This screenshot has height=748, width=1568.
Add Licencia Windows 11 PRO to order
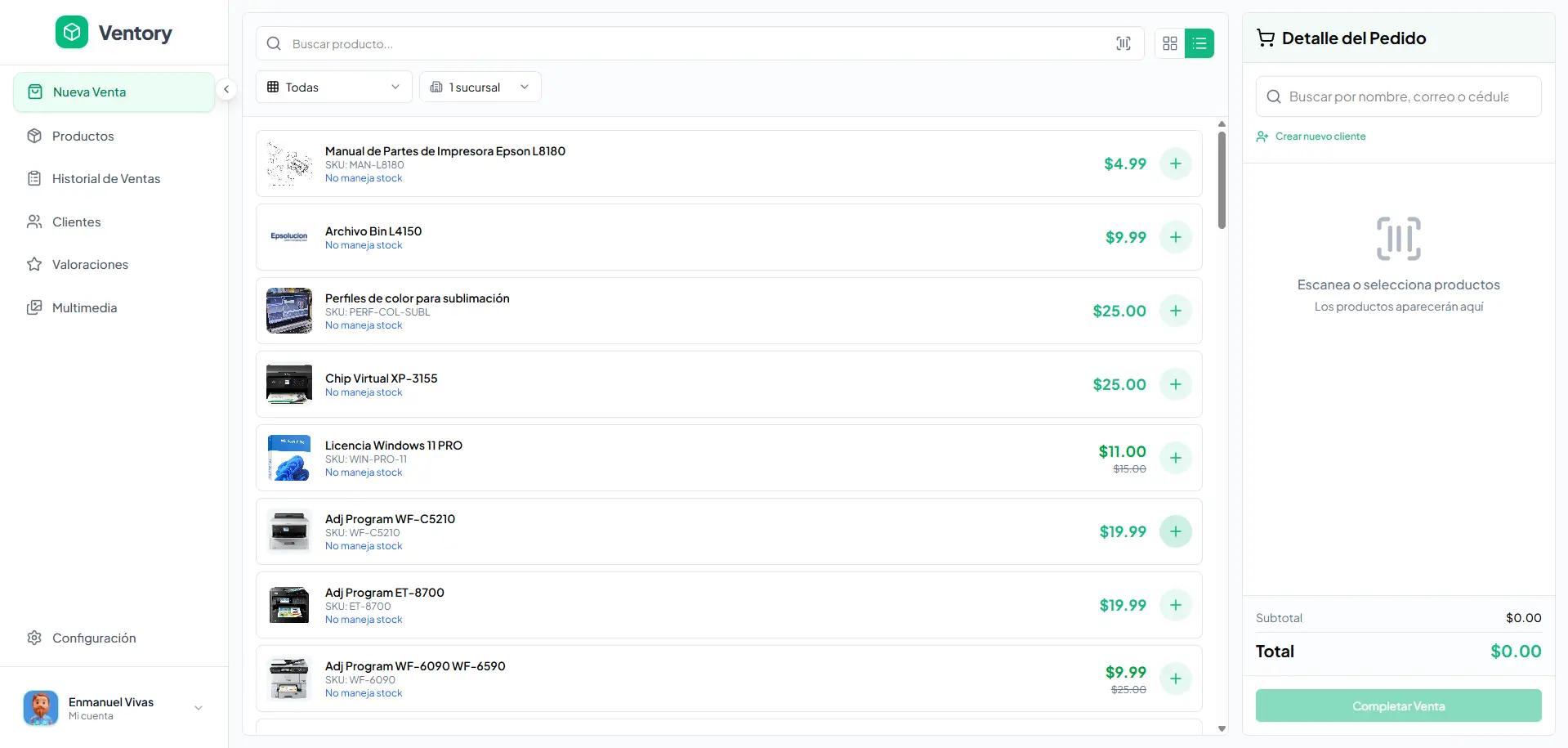1175,458
